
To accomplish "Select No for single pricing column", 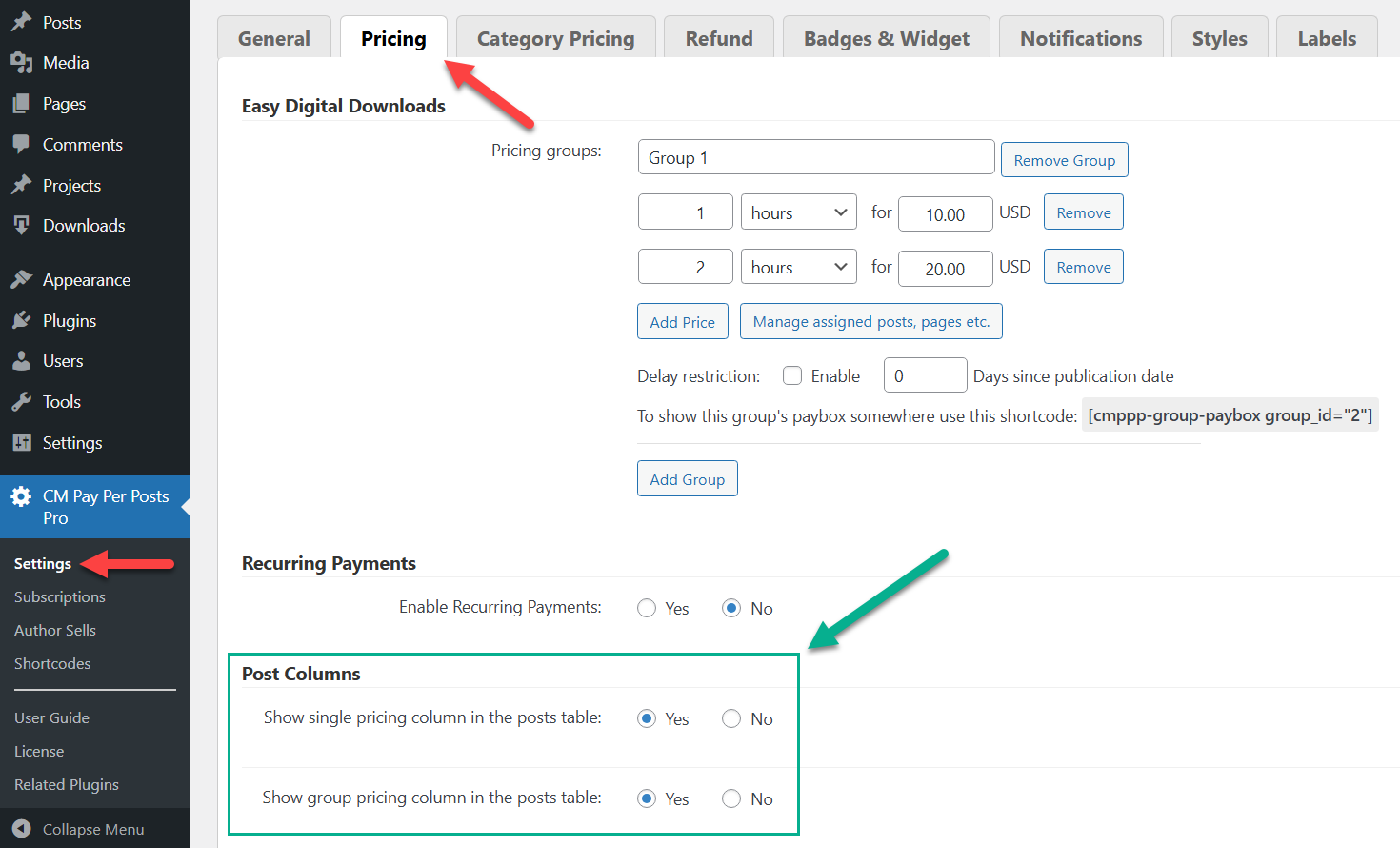I will (731, 718).
